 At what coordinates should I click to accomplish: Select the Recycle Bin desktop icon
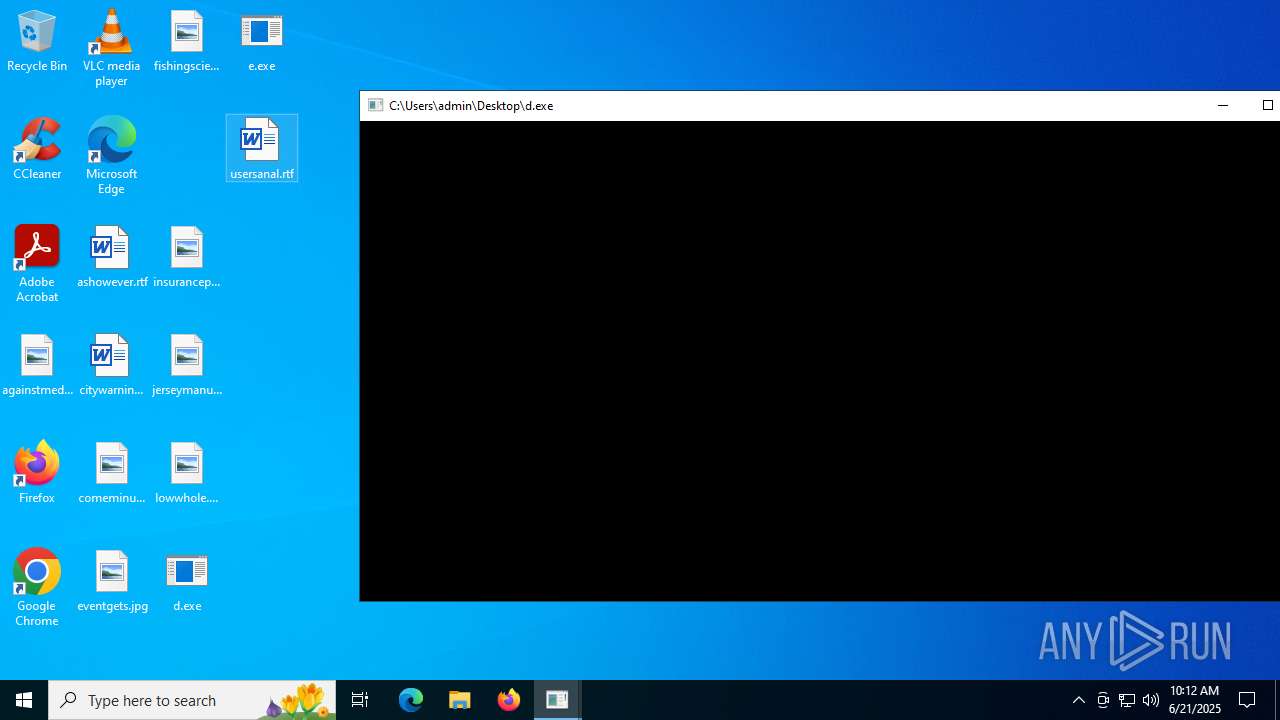(37, 42)
